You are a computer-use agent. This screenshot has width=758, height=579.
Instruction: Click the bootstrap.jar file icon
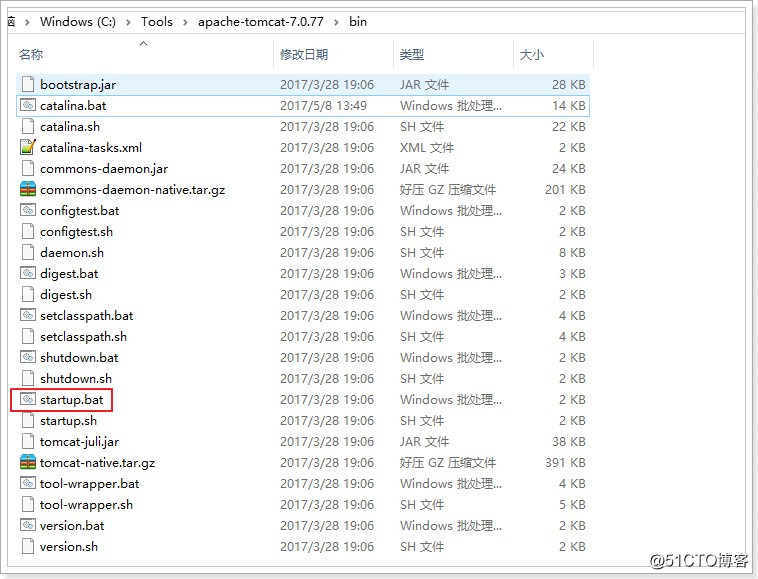28,85
